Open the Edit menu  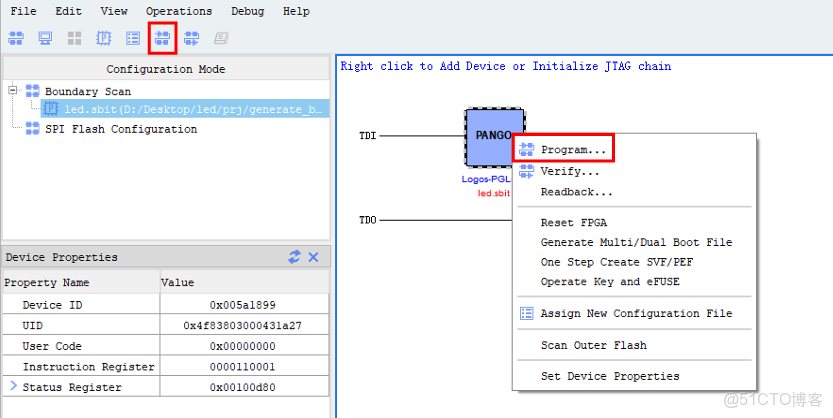tap(69, 11)
